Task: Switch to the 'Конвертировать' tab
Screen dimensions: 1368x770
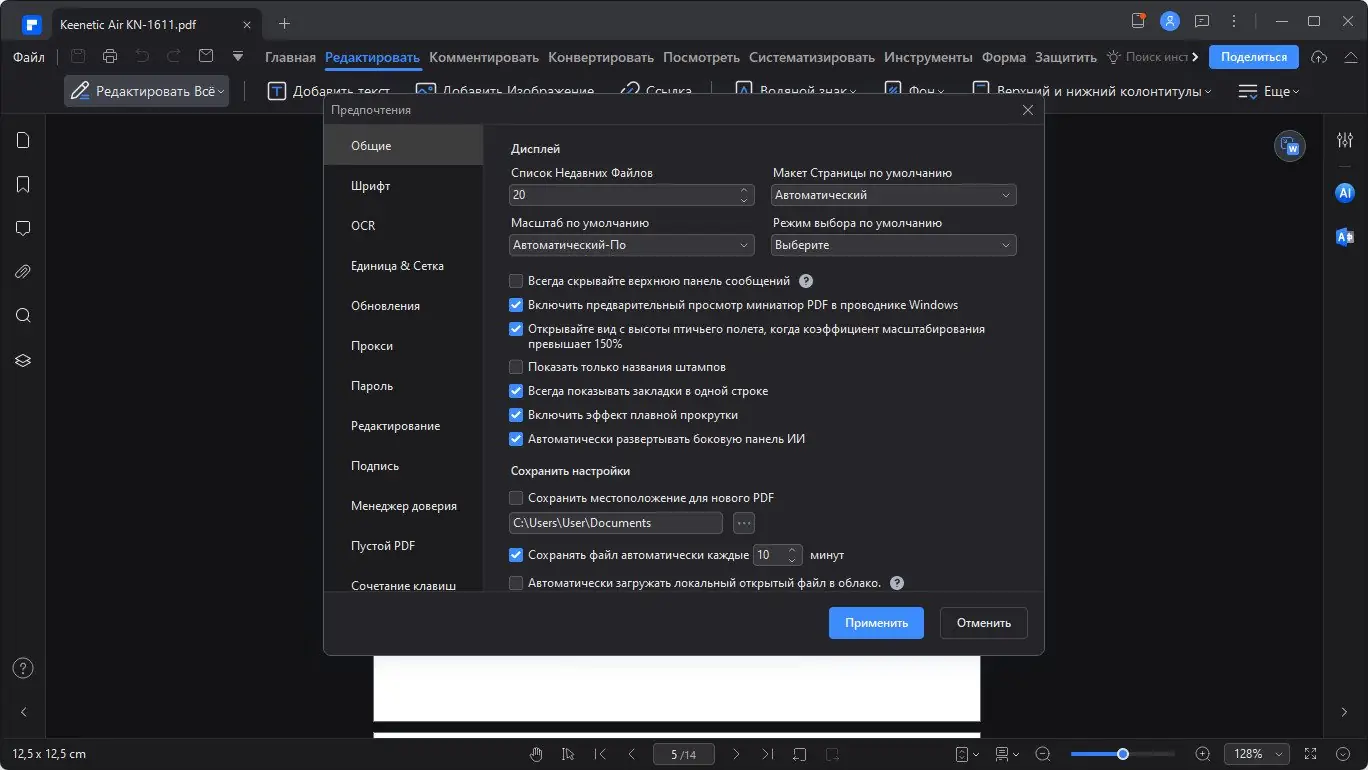Action: click(x=601, y=57)
